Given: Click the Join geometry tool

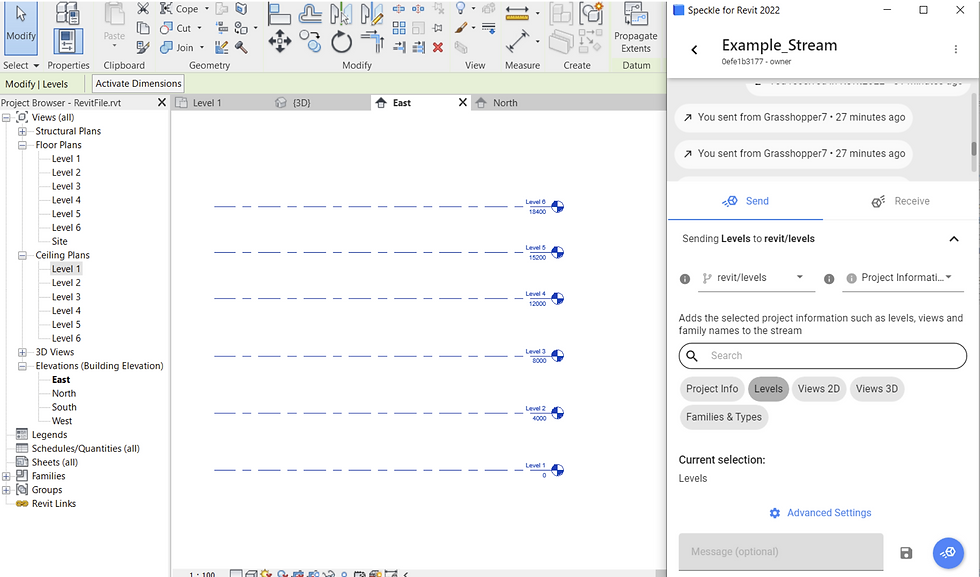Looking at the screenshot, I should click(x=178, y=47).
